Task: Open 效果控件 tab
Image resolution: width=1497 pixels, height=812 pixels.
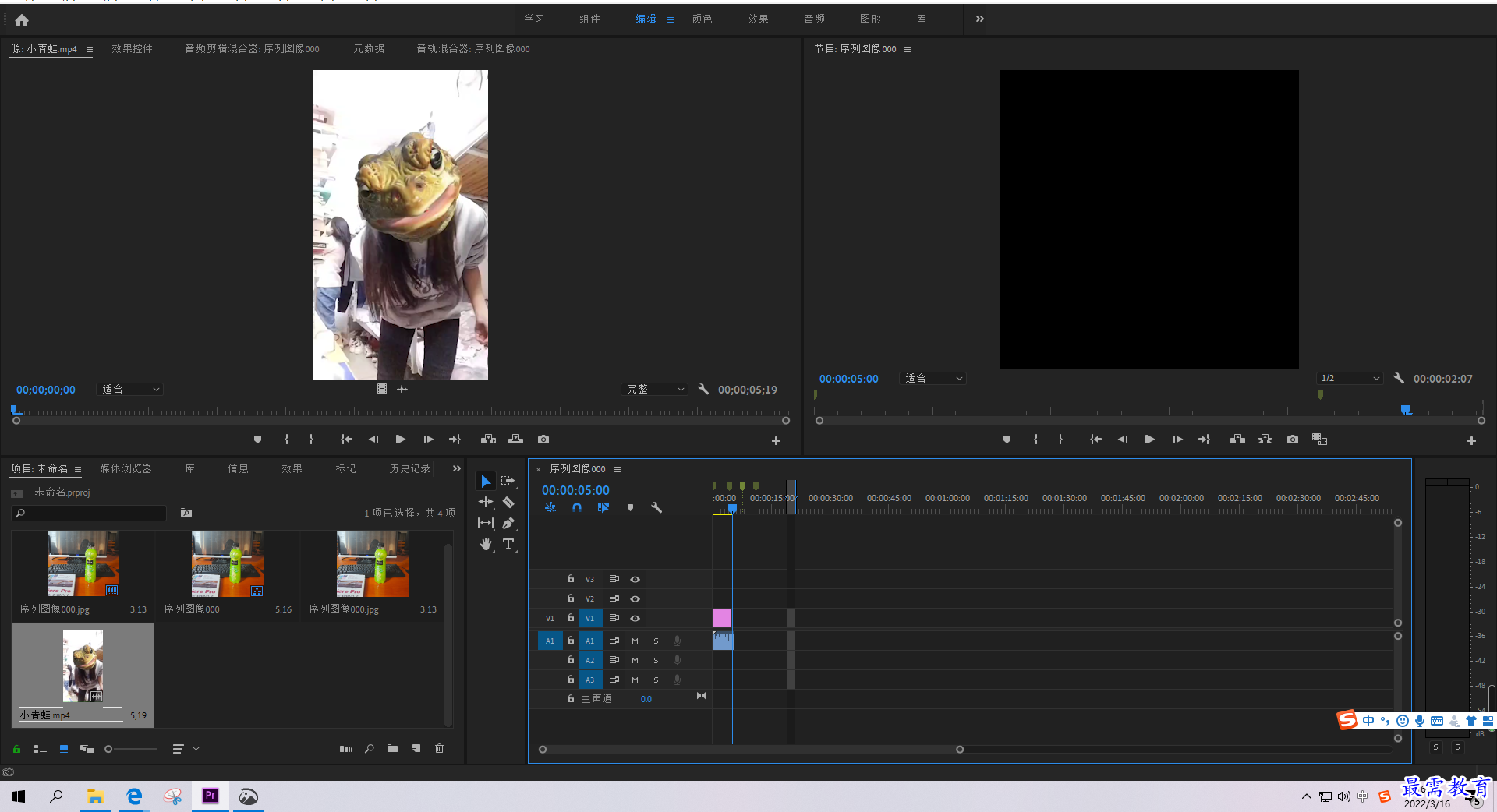Action: (132, 48)
